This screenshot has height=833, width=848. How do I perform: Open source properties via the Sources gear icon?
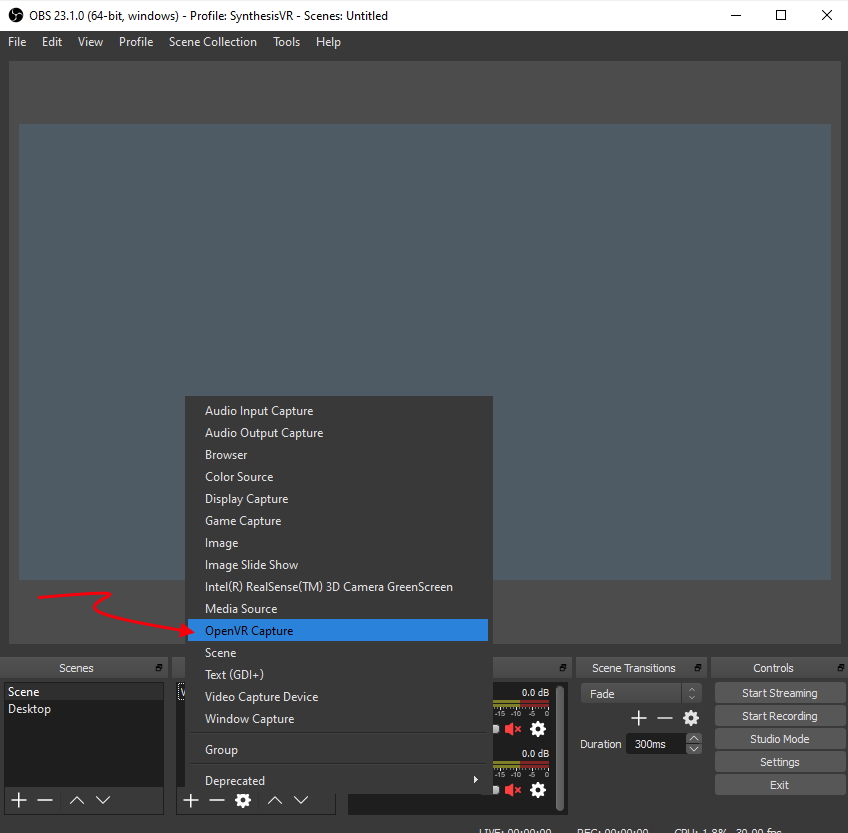tap(243, 801)
